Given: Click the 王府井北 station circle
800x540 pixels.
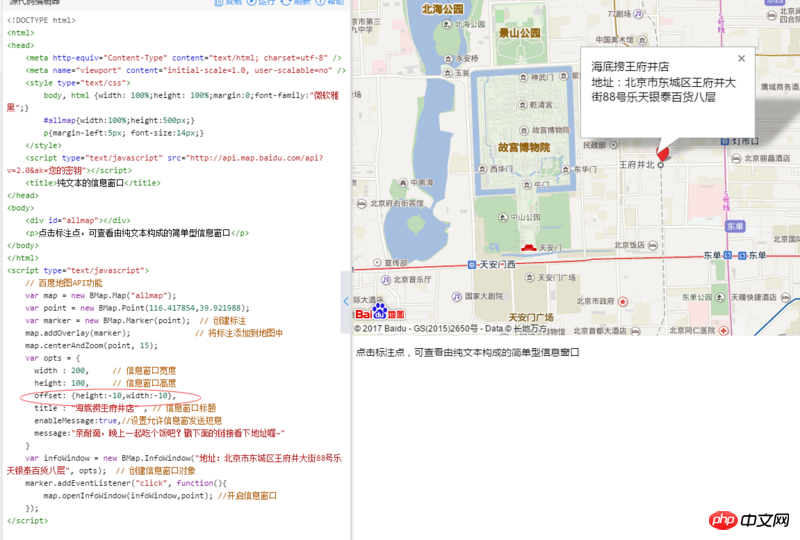Looking at the screenshot, I should tap(661, 165).
